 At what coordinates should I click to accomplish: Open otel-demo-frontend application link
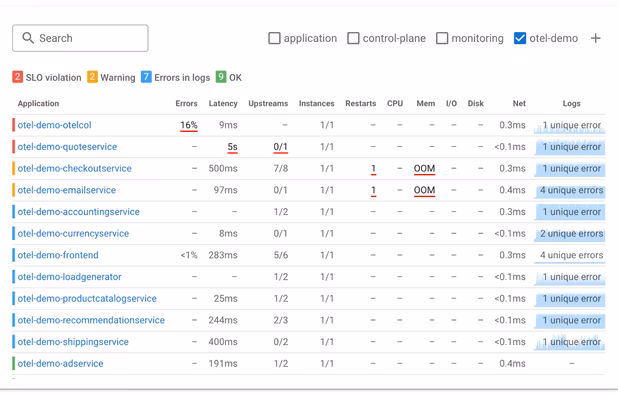[x=58, y=255]
